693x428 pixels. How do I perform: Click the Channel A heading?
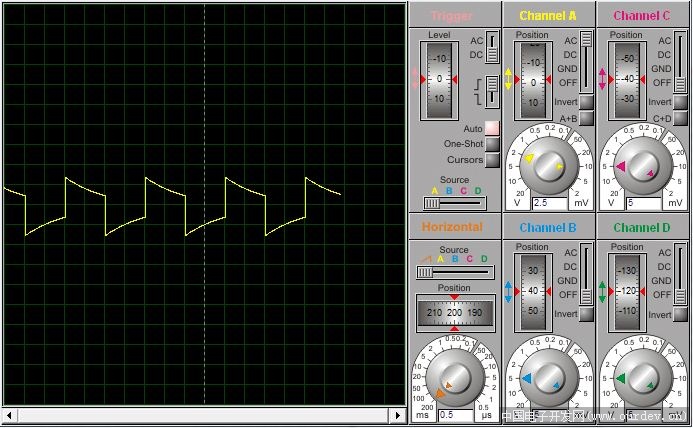tap(548, 15)
